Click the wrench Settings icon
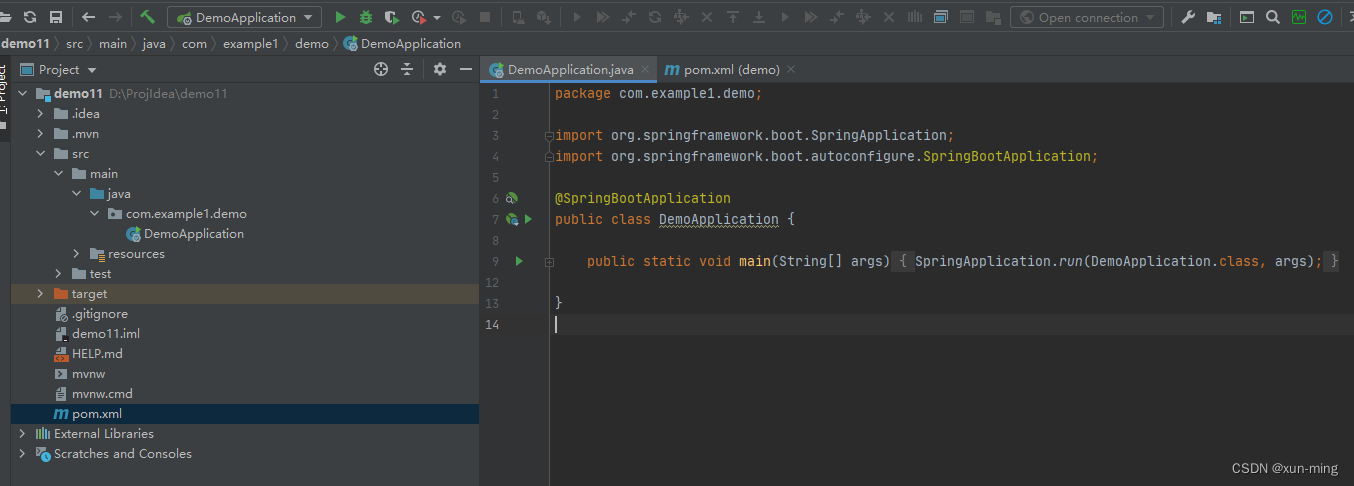The image size is (1354, 486). click(1189, 17)
